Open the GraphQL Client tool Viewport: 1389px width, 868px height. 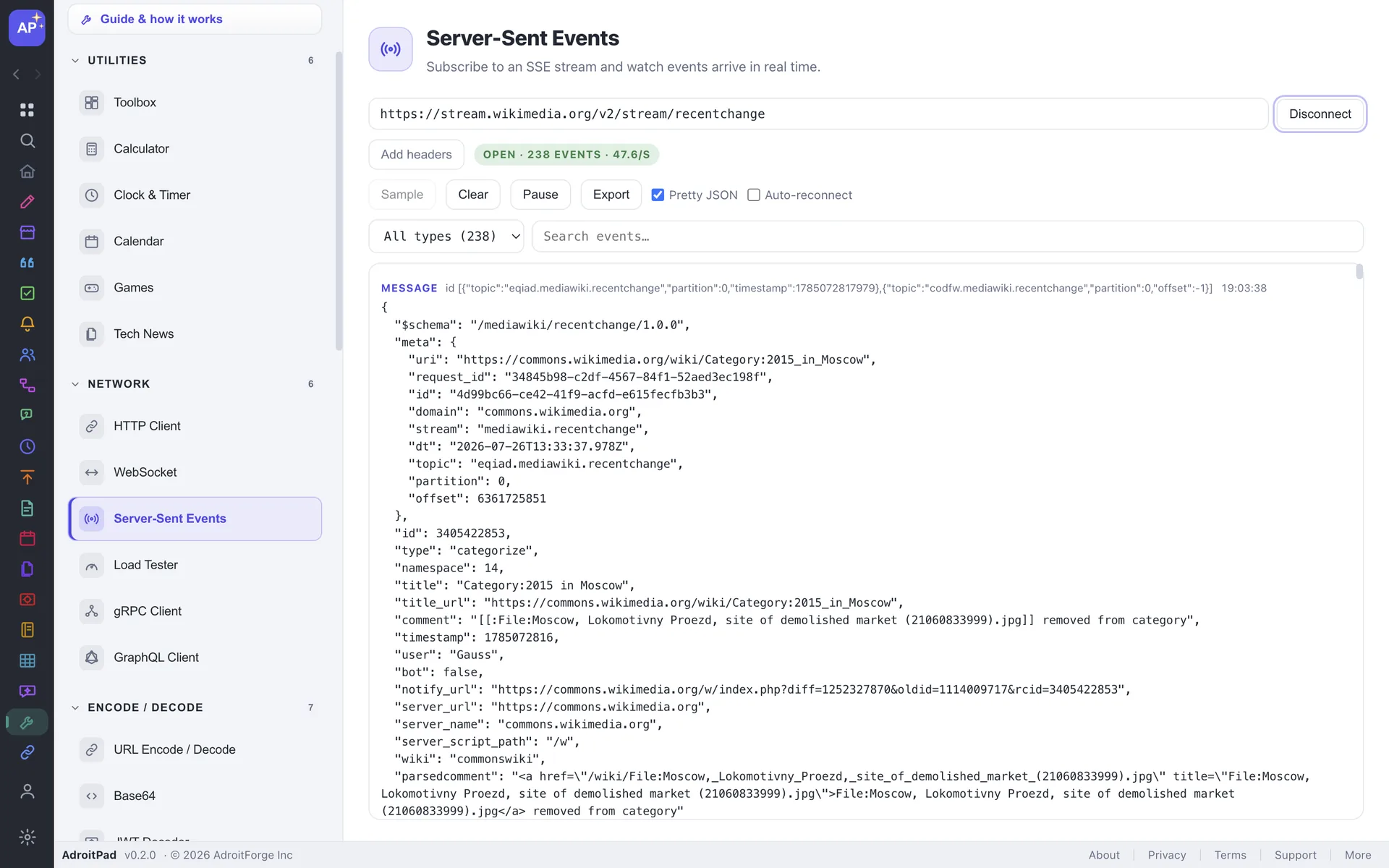[x=195, y=658]
